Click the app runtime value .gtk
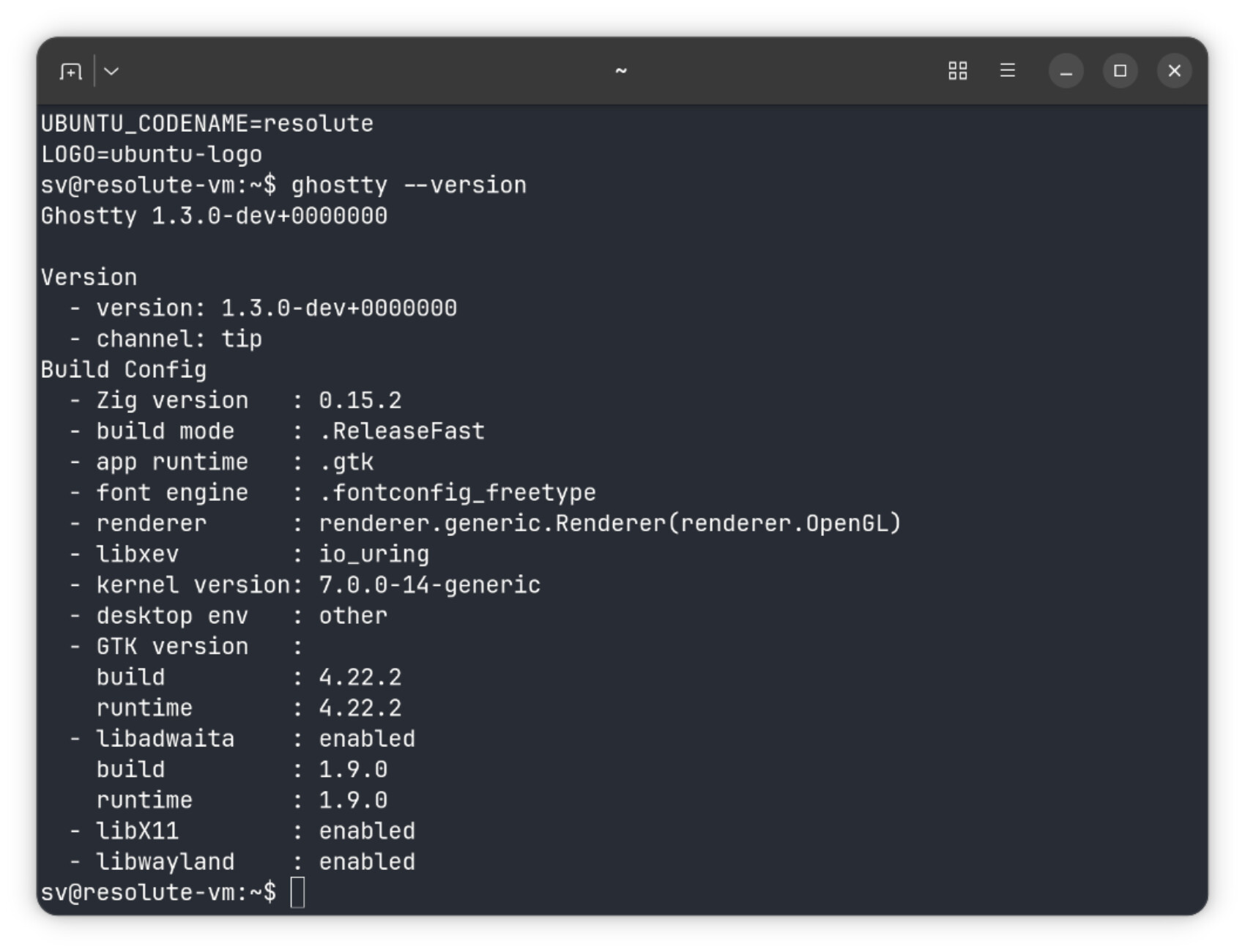Image resolution: width=1245 pixels, height=952 pixels. 346,462
